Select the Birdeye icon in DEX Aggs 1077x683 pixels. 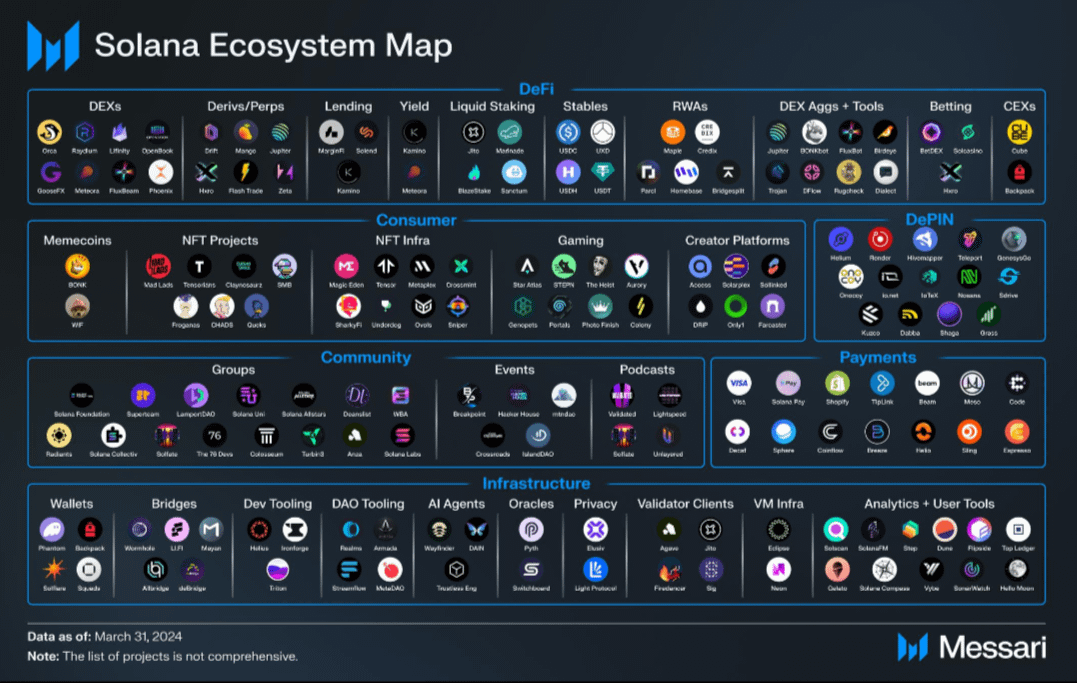(x=885, y=132)
